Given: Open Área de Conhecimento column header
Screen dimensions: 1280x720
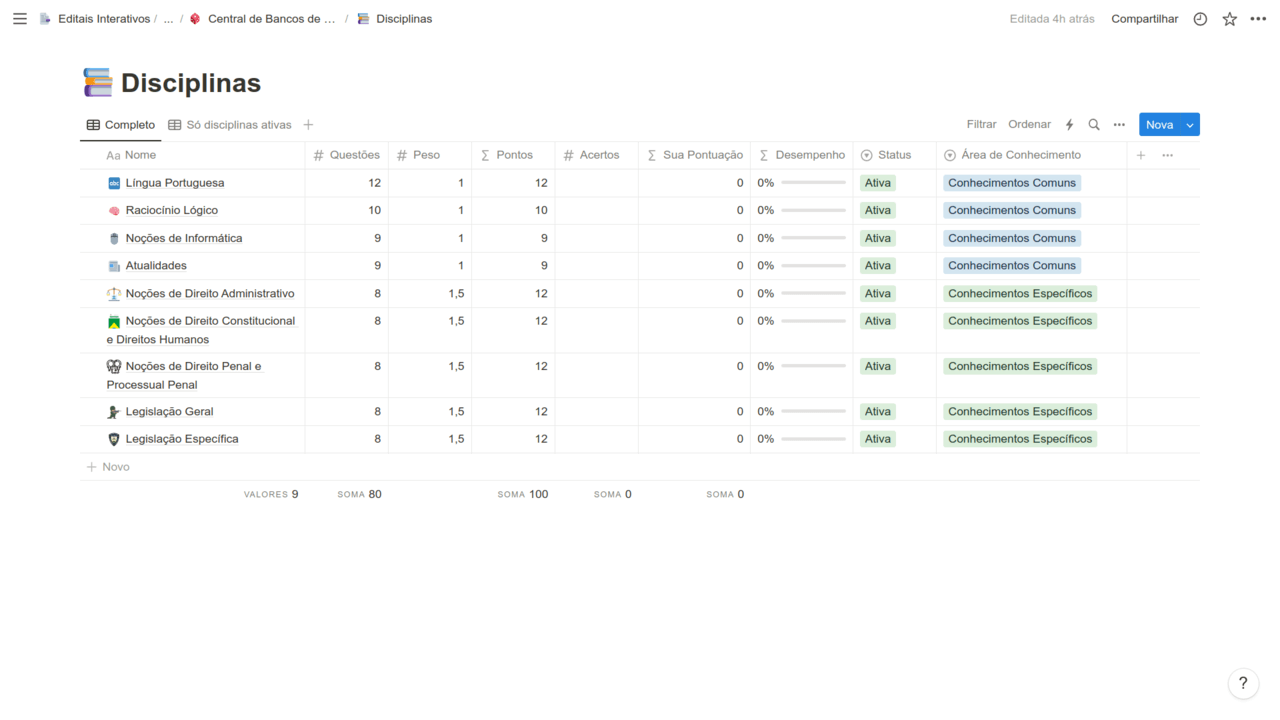Looking at the screenshot, I should [1031, 155].
